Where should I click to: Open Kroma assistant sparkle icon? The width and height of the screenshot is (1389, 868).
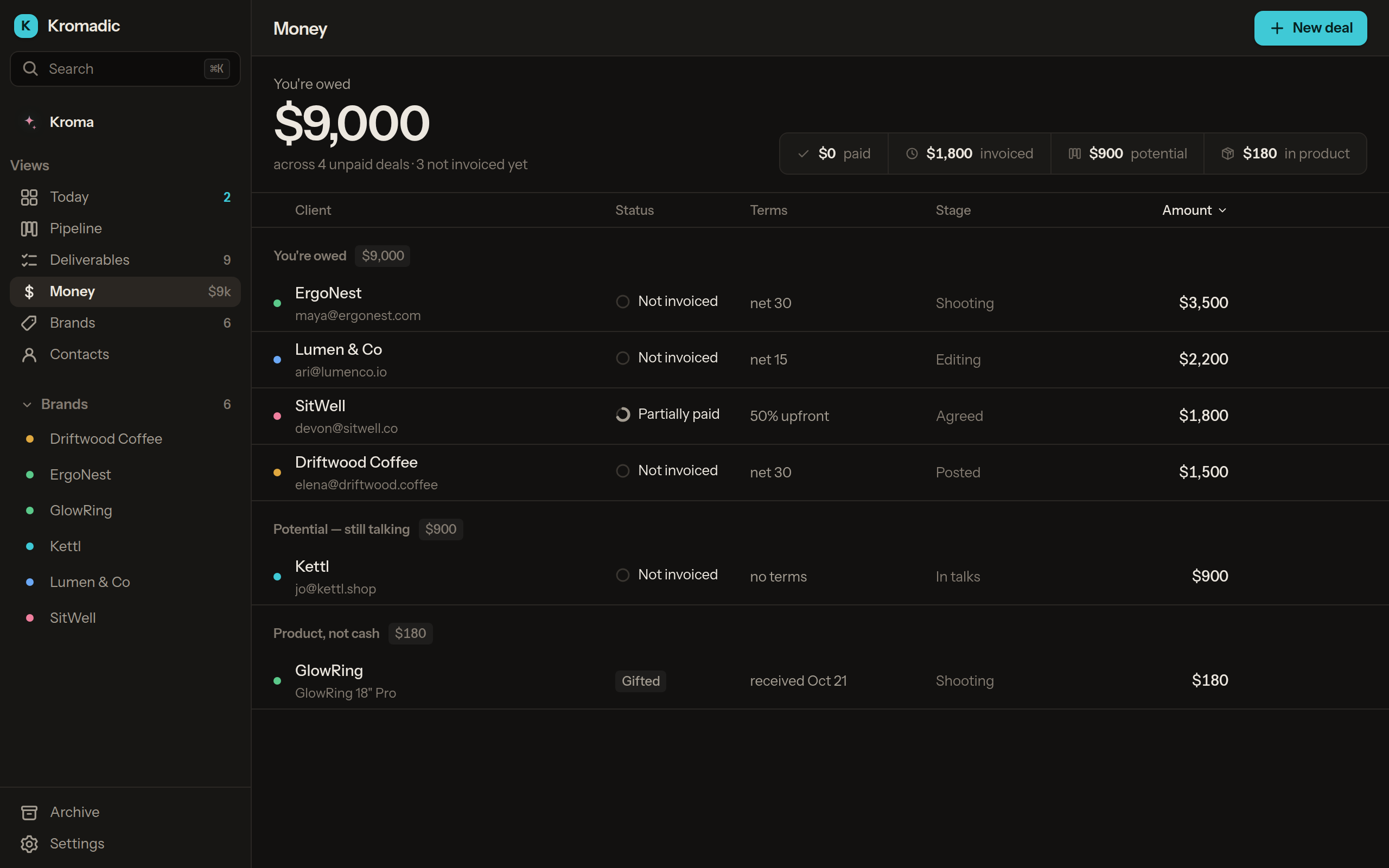tap(30, 122)
